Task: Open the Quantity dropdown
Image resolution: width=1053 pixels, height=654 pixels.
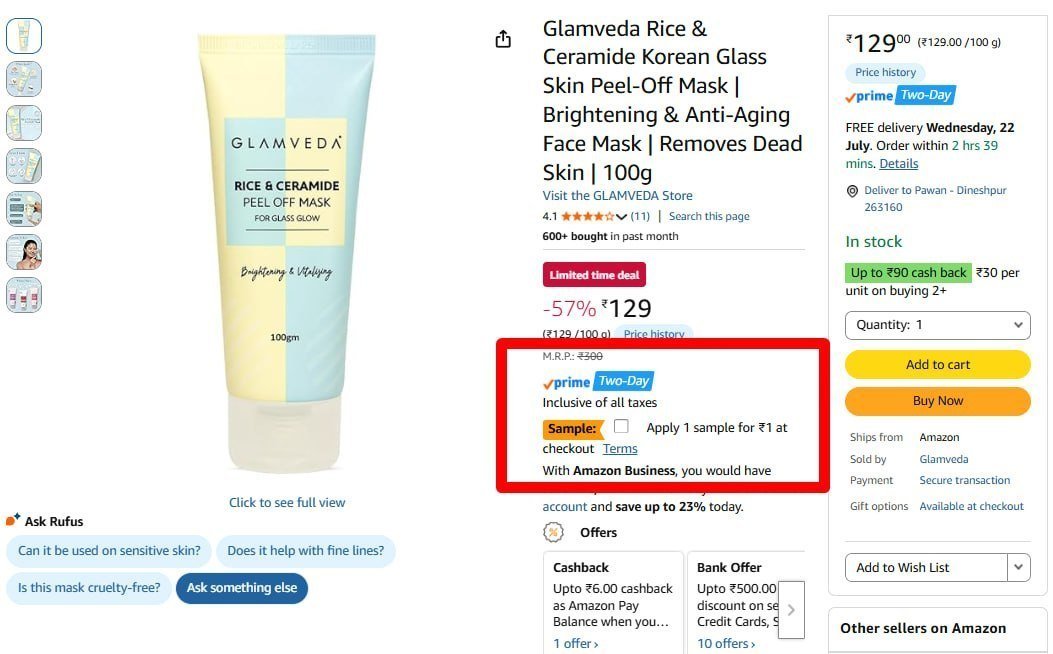Action: point(937,325)
